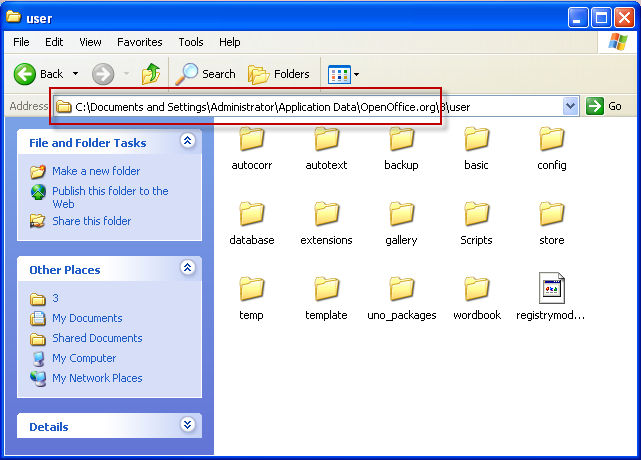Click the Go button
This screenshot has width=641, height=460.
click(x=604, y=106)
